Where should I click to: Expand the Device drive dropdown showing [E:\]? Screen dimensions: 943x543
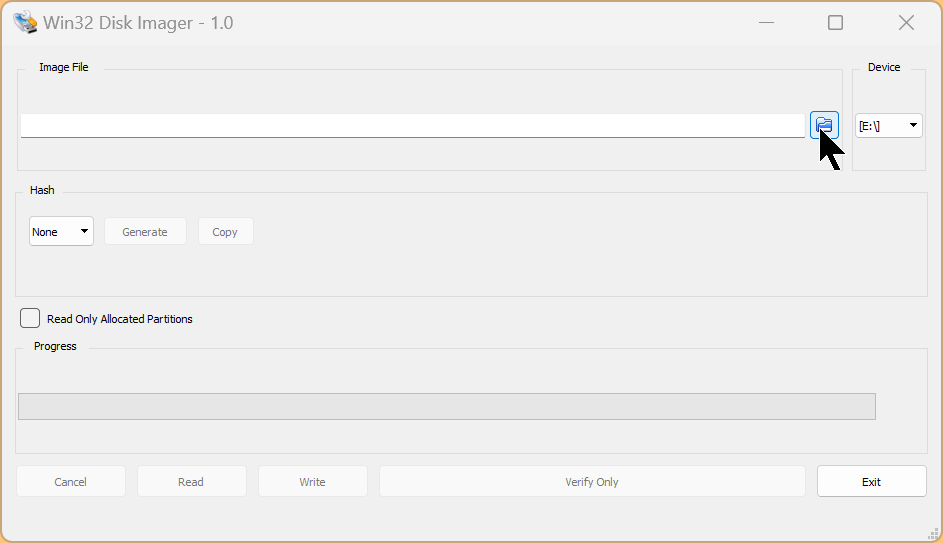coord(888,126)
